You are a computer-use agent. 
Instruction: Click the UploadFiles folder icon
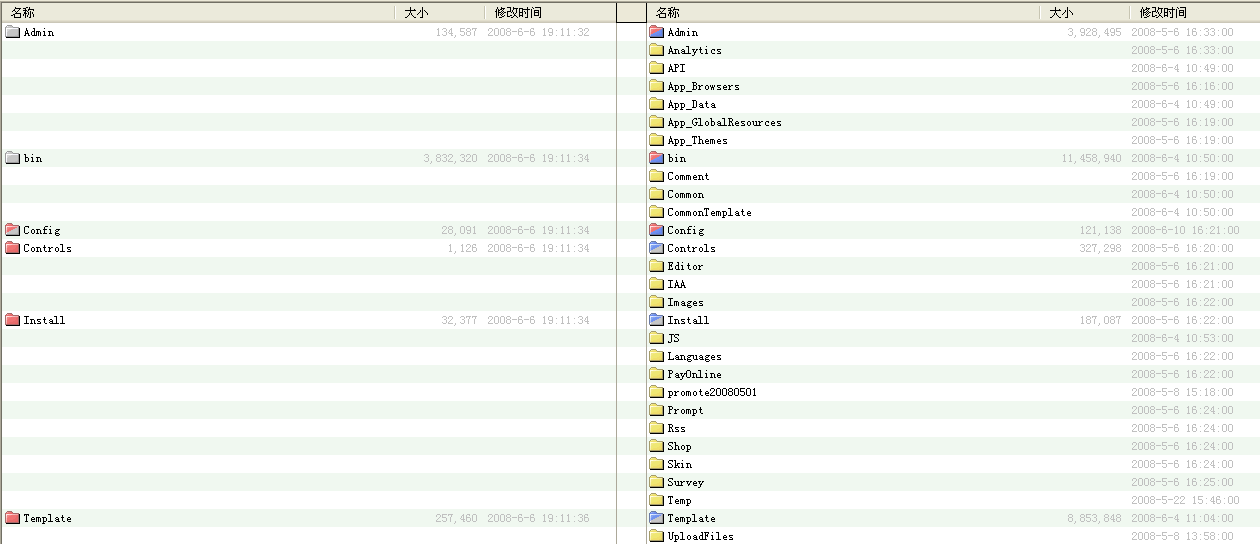(x=656, y=536)
